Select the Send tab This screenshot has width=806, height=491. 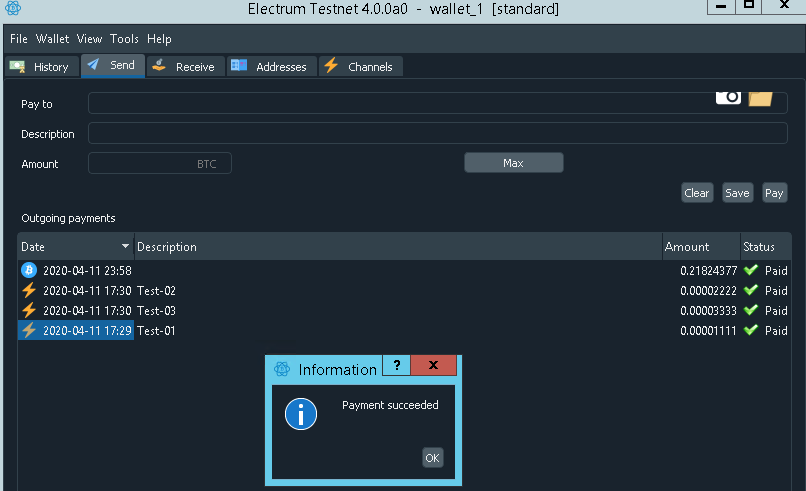[x=113, y=65]
